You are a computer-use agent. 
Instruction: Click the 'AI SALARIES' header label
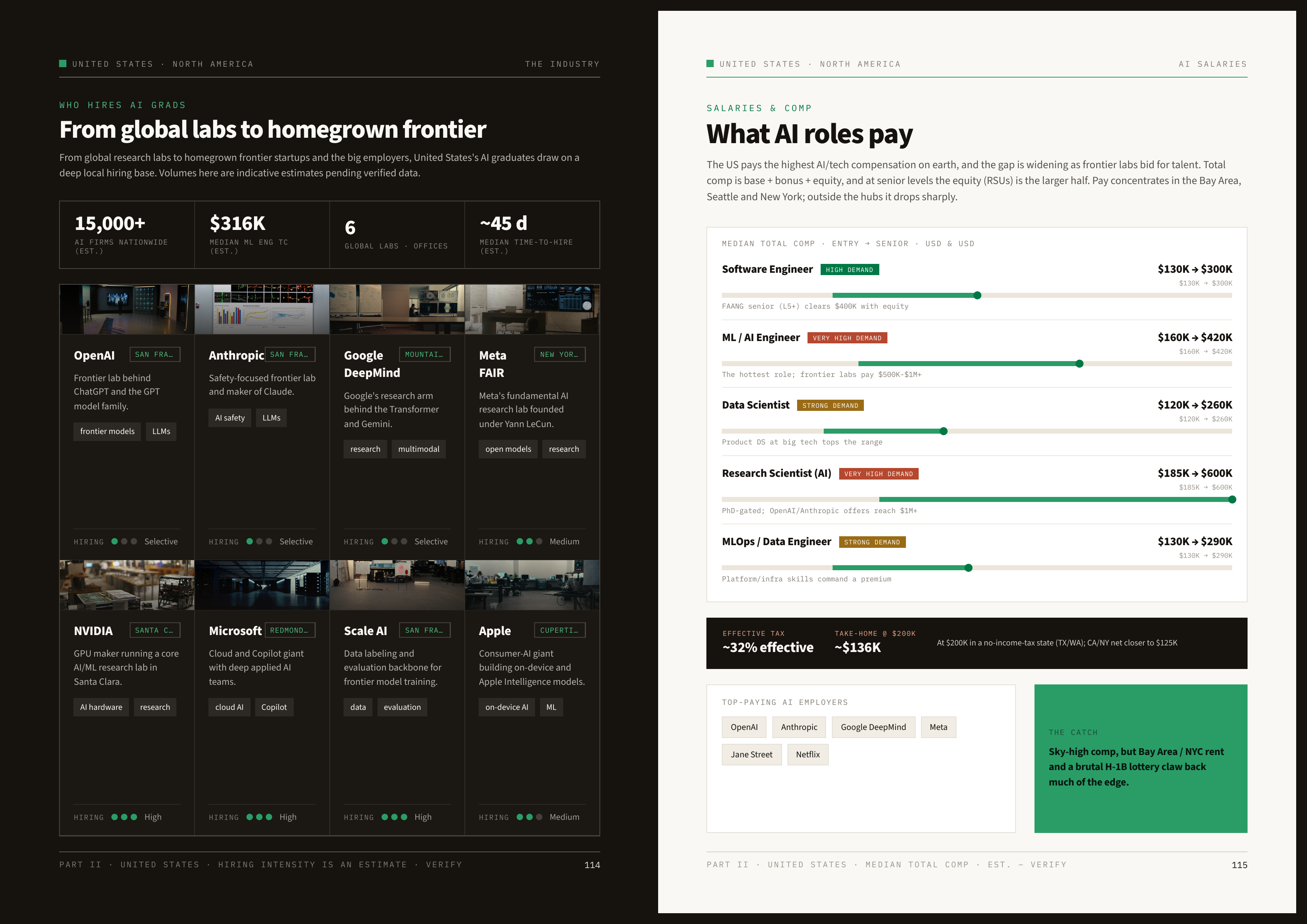click(1212, 64)
